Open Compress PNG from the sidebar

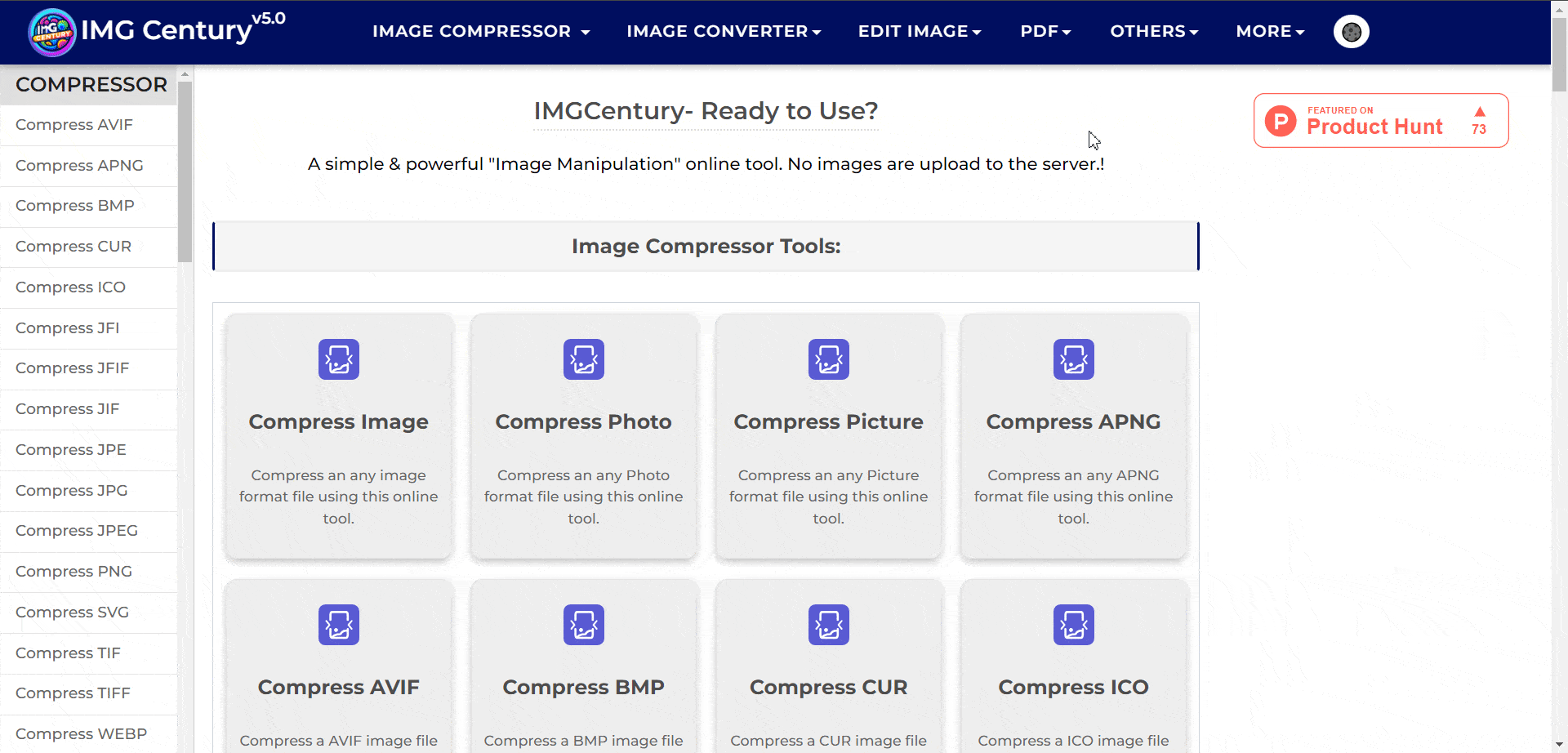click(x=88, y=572)
